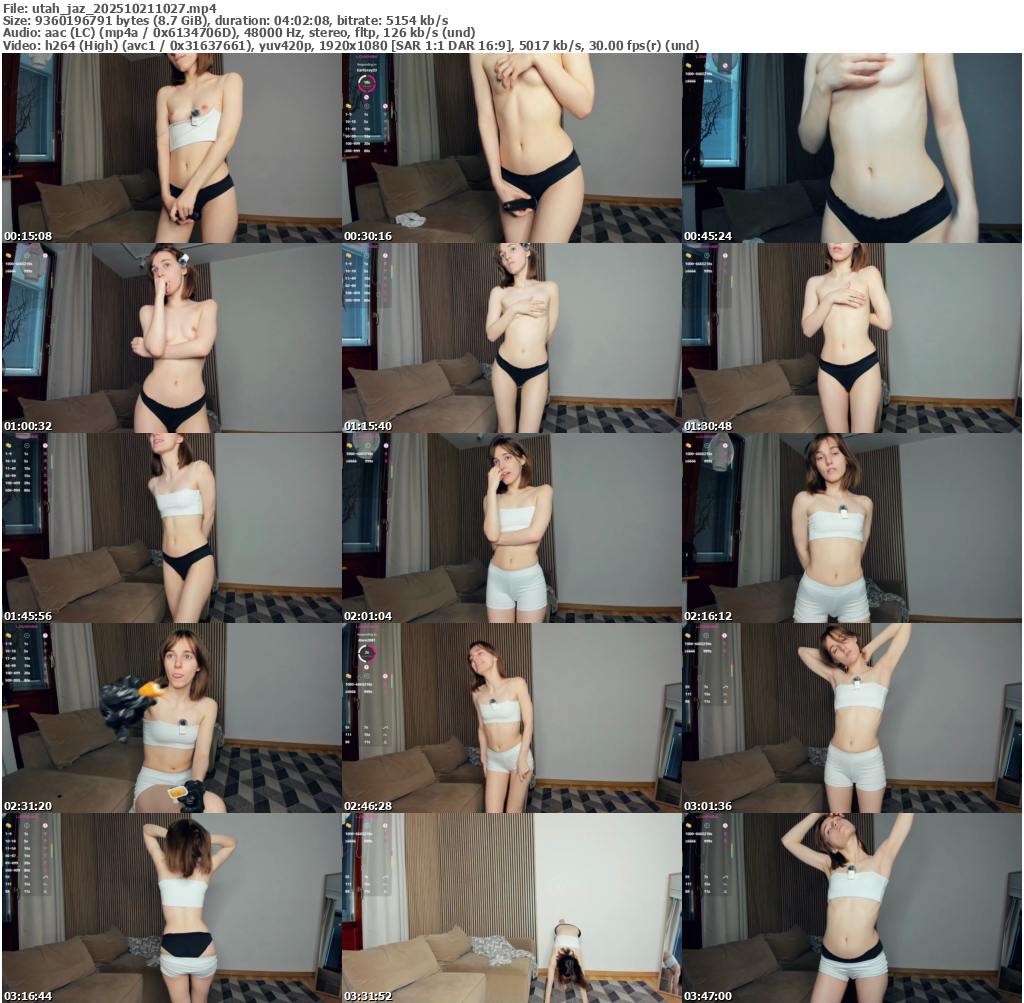This screenshot has height=1003, width=1024.
Task: Click the thumbnail at 00:45:24
Action: 851,148
